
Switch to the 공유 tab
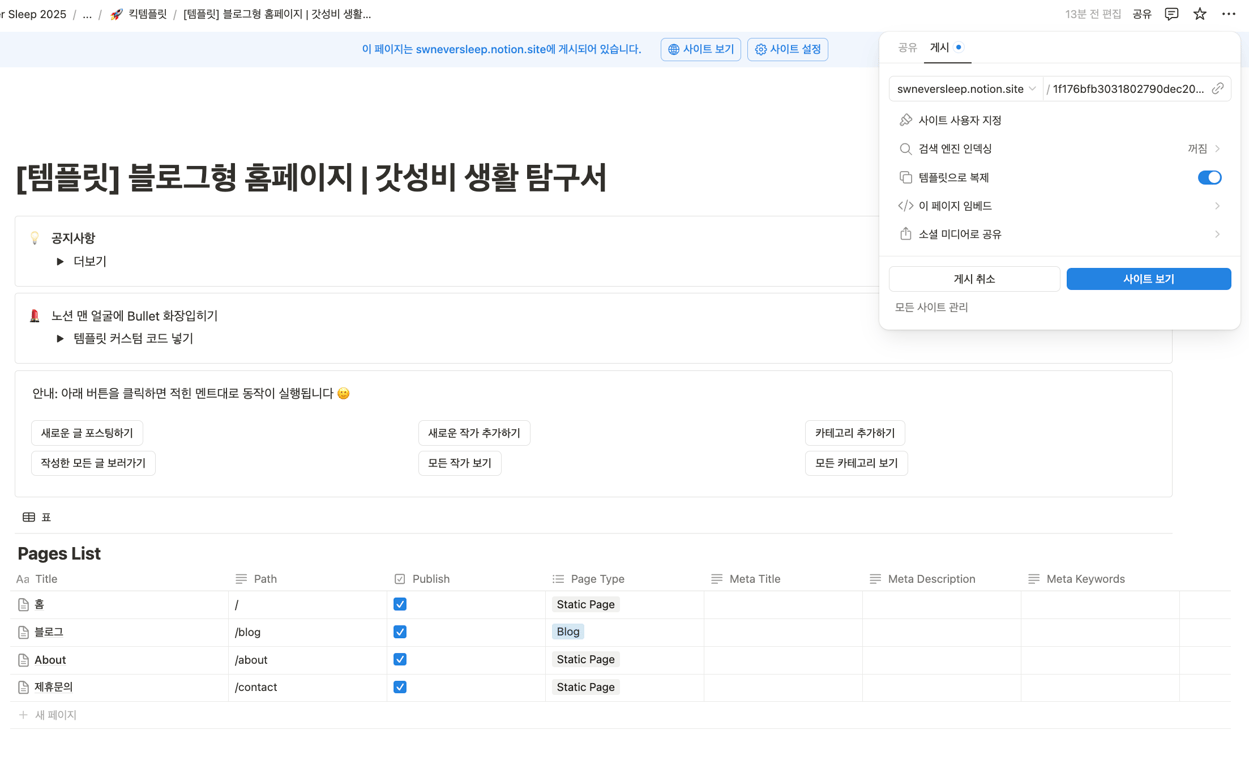[907, 47]
